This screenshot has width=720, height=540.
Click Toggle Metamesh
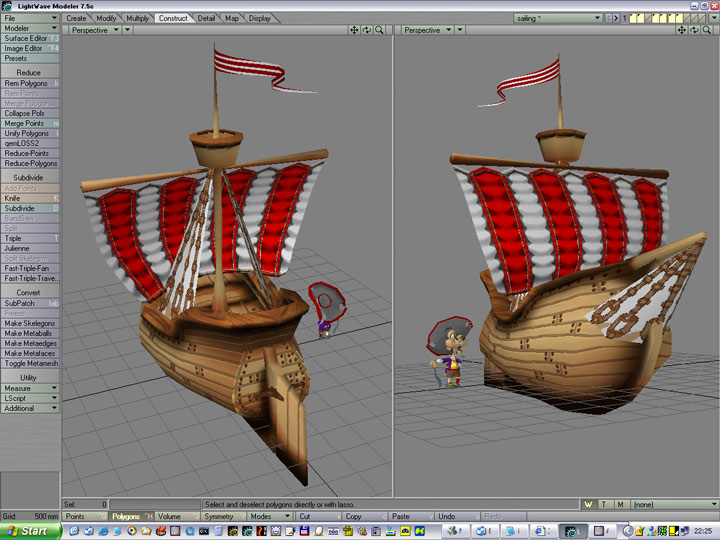click(30, 363)
